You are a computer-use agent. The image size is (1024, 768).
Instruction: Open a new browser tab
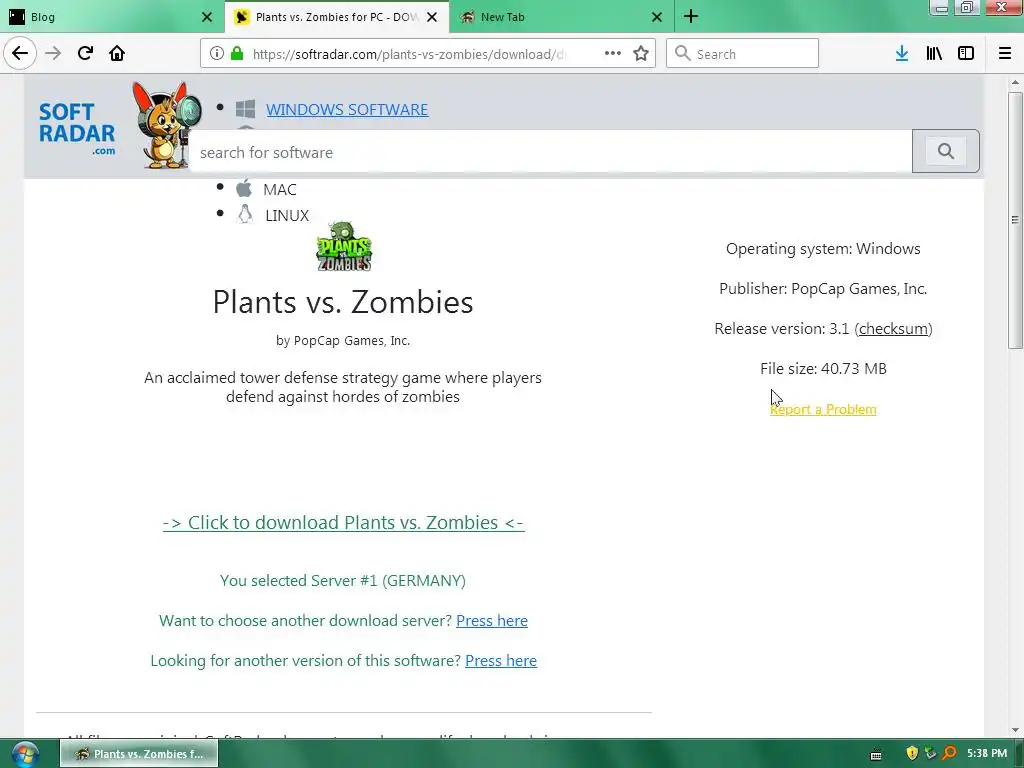691,16
